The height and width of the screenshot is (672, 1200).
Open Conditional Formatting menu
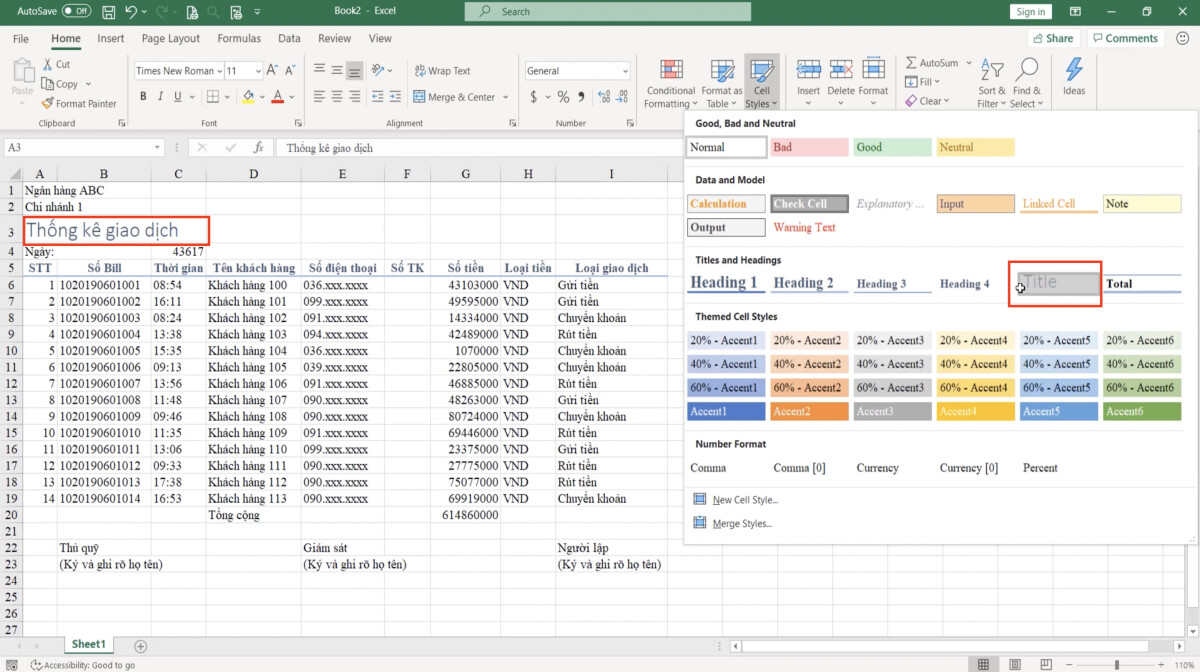670,84
